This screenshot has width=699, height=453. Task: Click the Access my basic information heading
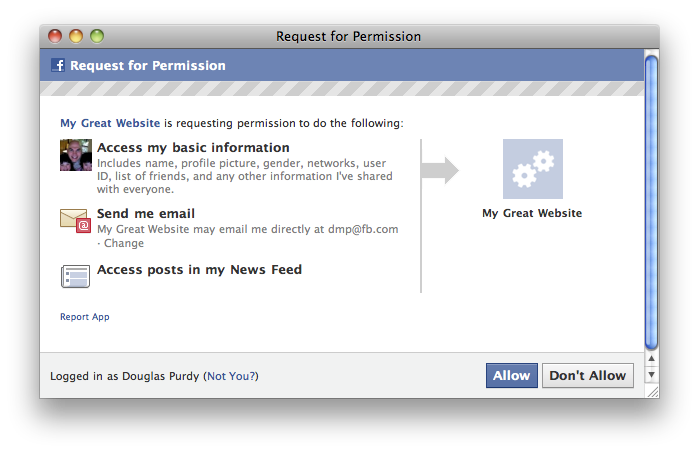pos(193,148)
